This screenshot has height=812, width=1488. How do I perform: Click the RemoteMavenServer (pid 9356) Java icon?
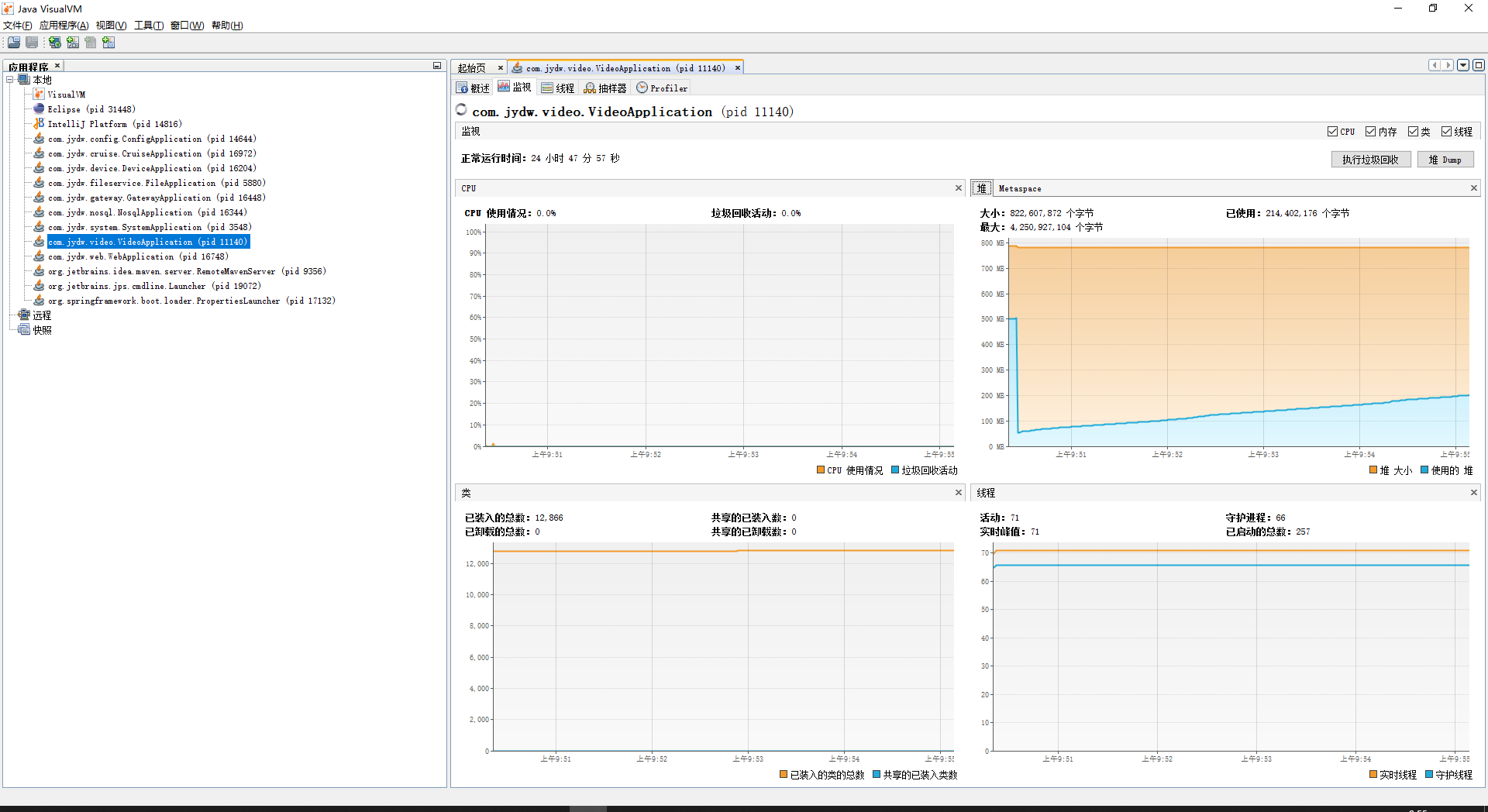(39, 271)
